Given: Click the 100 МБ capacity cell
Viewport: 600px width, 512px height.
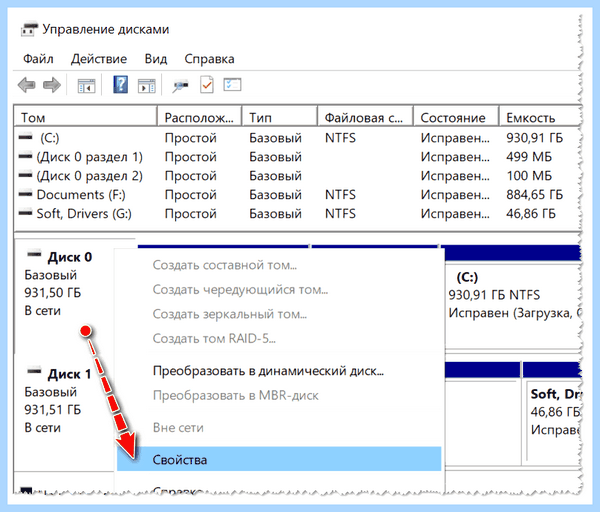Looking at the screenshot, I should 529,176.
